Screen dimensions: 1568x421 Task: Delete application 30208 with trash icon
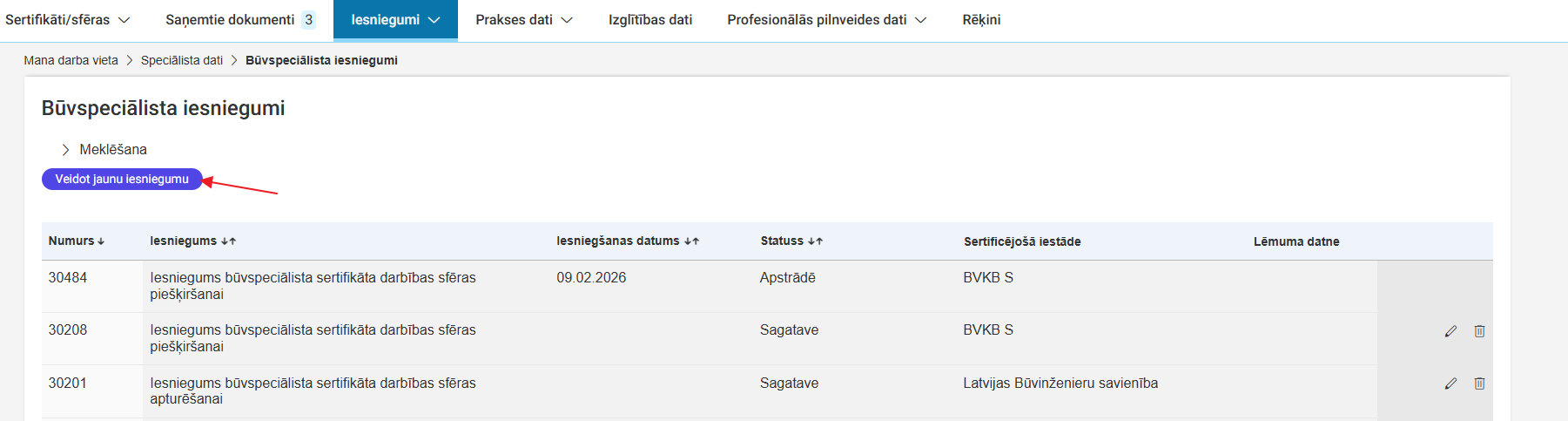(x=1479, y=331)
